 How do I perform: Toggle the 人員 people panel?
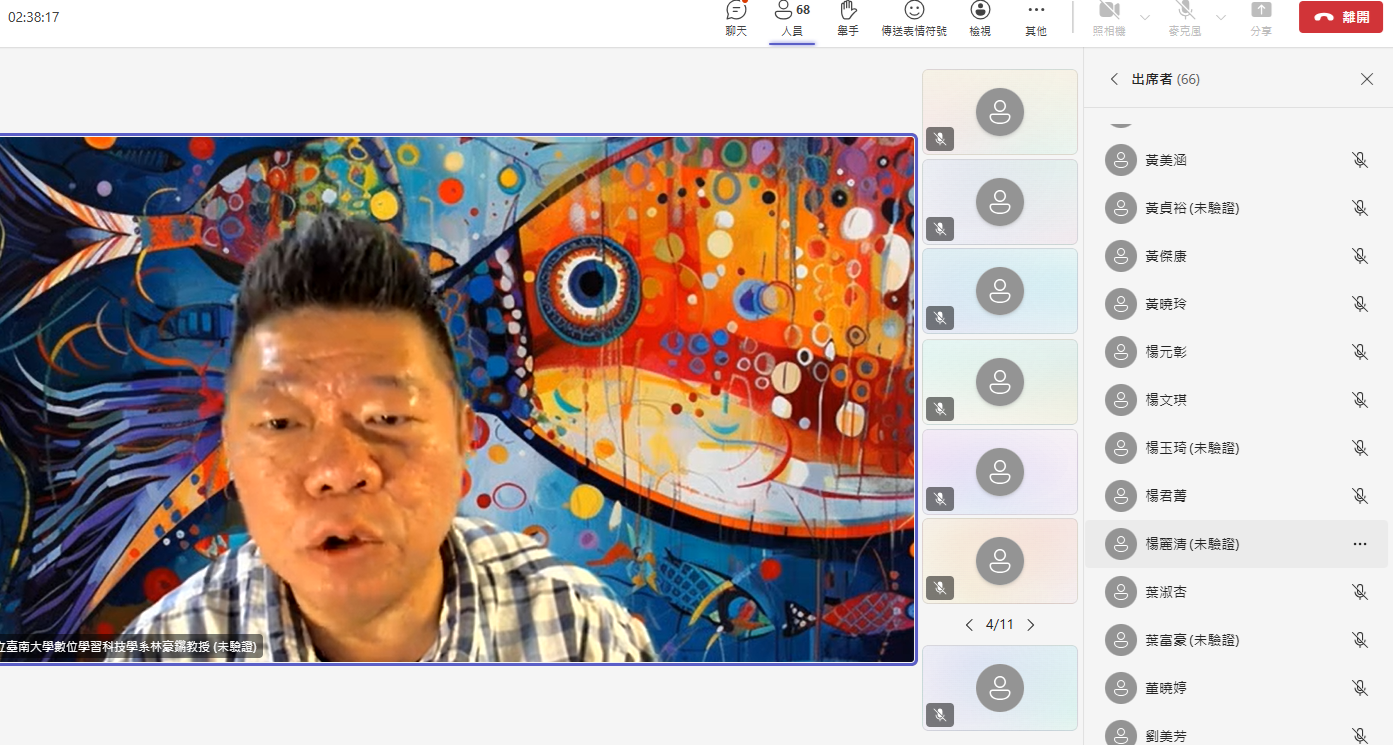tap(792, 19)
